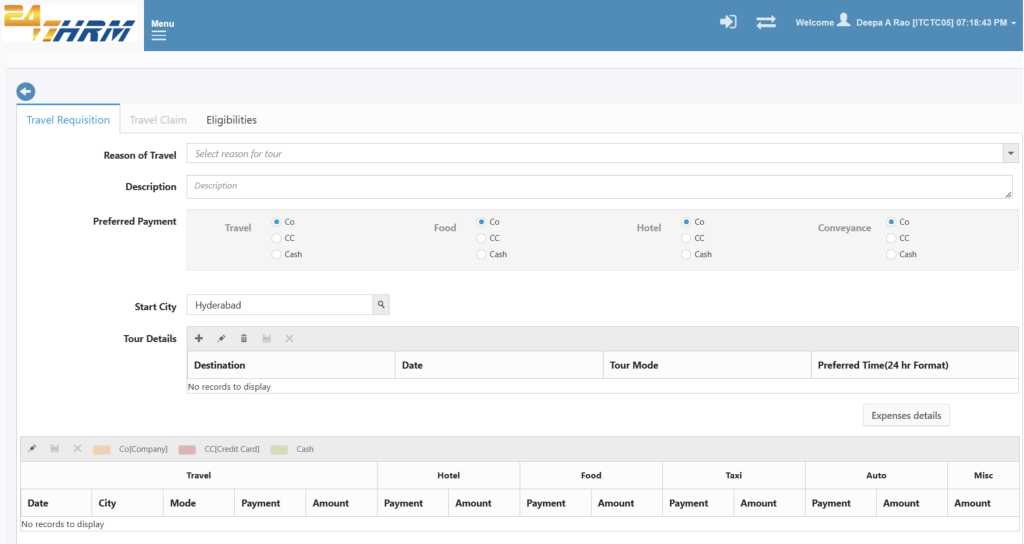Select Co radio for Conveyance payment
This screenshot has height=544, width=1024.
click(x=891, y=222)
